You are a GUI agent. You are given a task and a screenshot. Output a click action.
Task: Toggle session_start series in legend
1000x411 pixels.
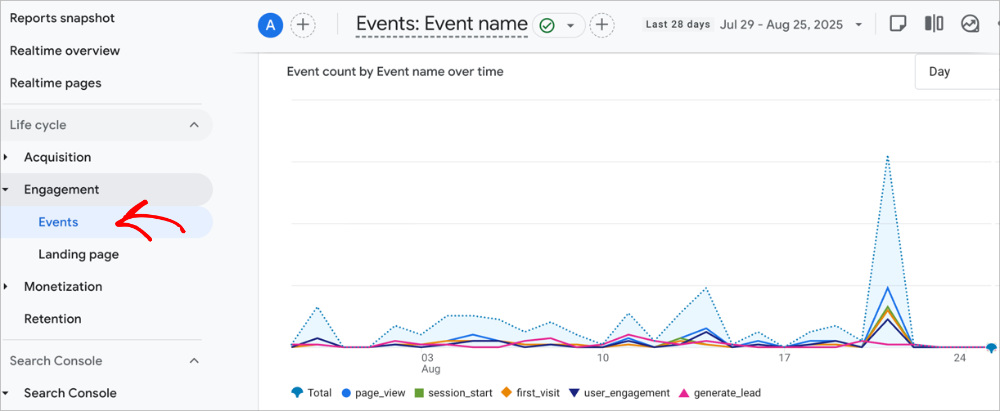point(453,393)
